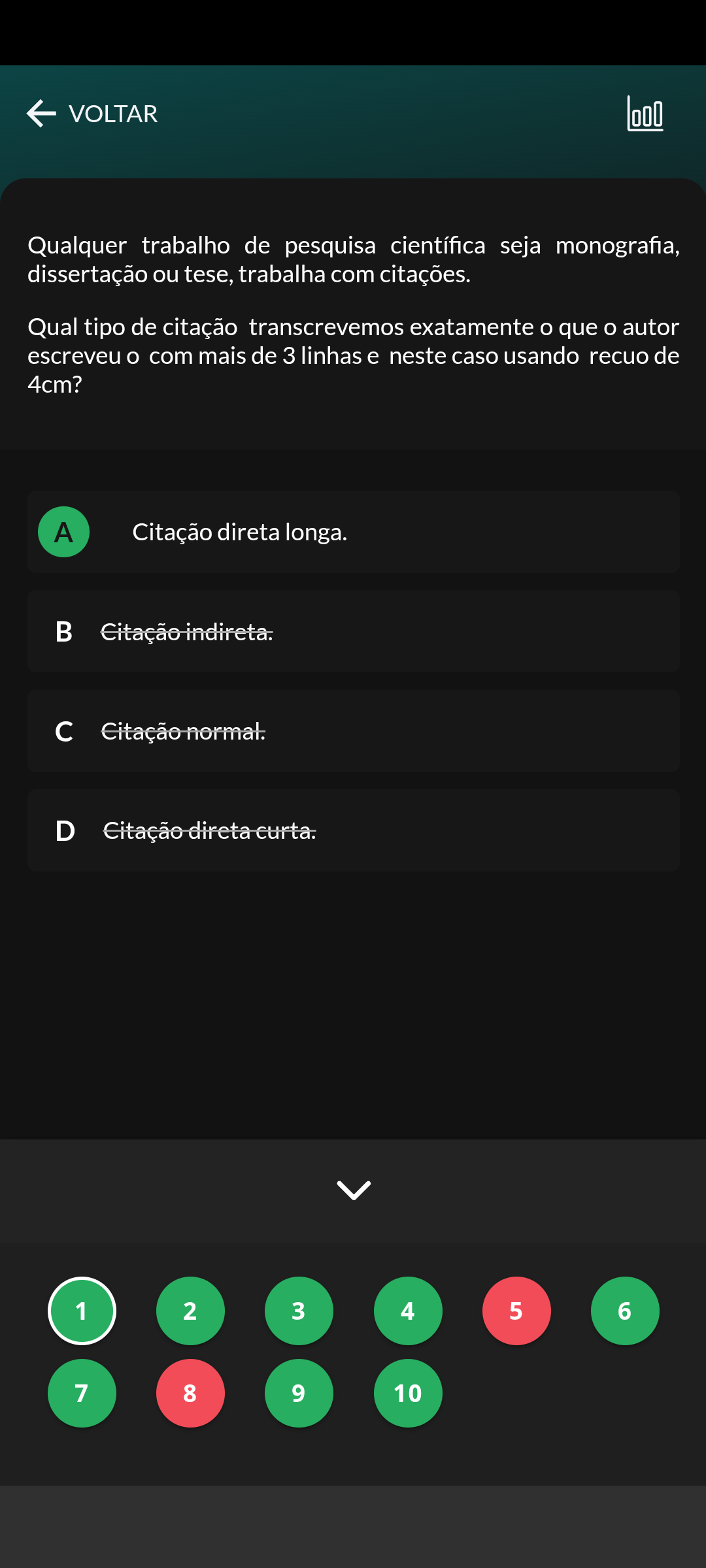Image resolution: width=706 pixels, height=1568 pixels.
Task: Navigate to question 4
Action: [x=408, y=1311]
